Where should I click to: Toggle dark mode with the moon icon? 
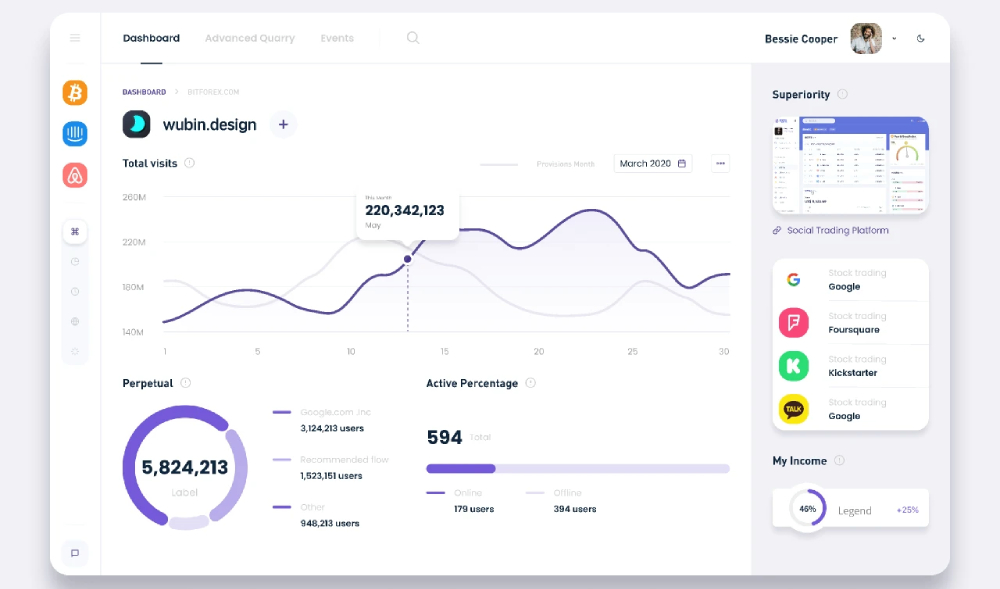[x=921, y=38]
